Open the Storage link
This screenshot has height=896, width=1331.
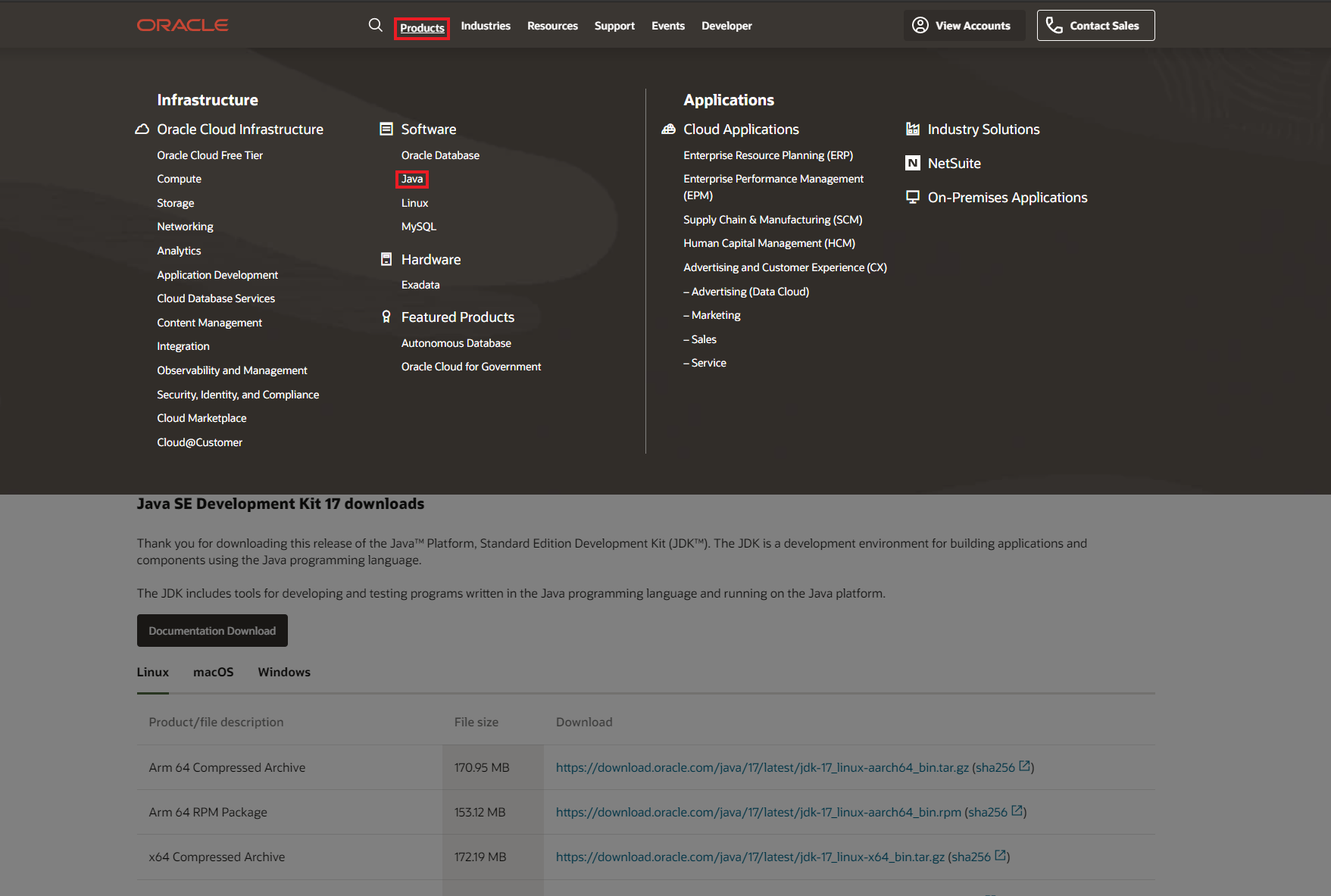point(176,203)
